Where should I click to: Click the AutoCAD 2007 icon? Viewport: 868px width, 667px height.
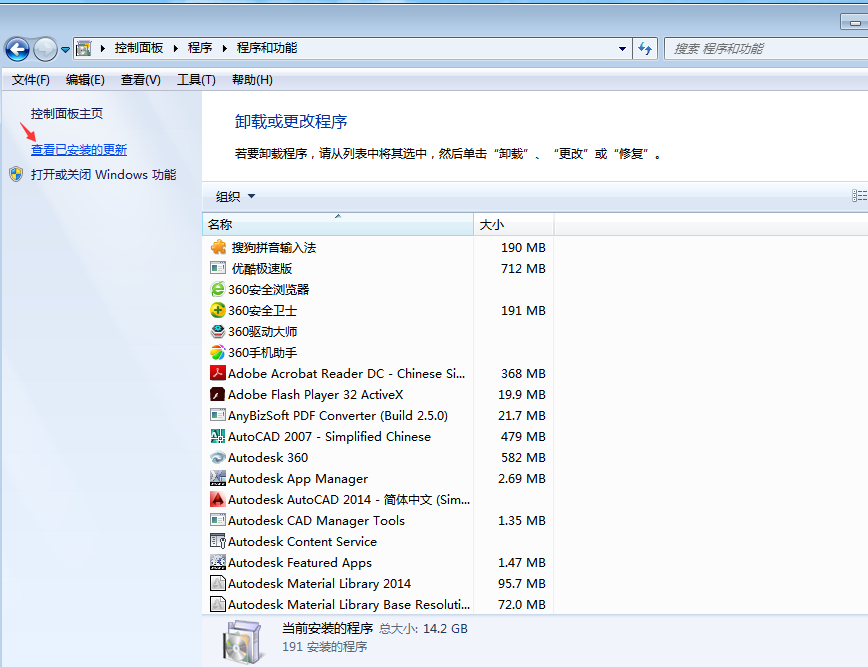218,436
